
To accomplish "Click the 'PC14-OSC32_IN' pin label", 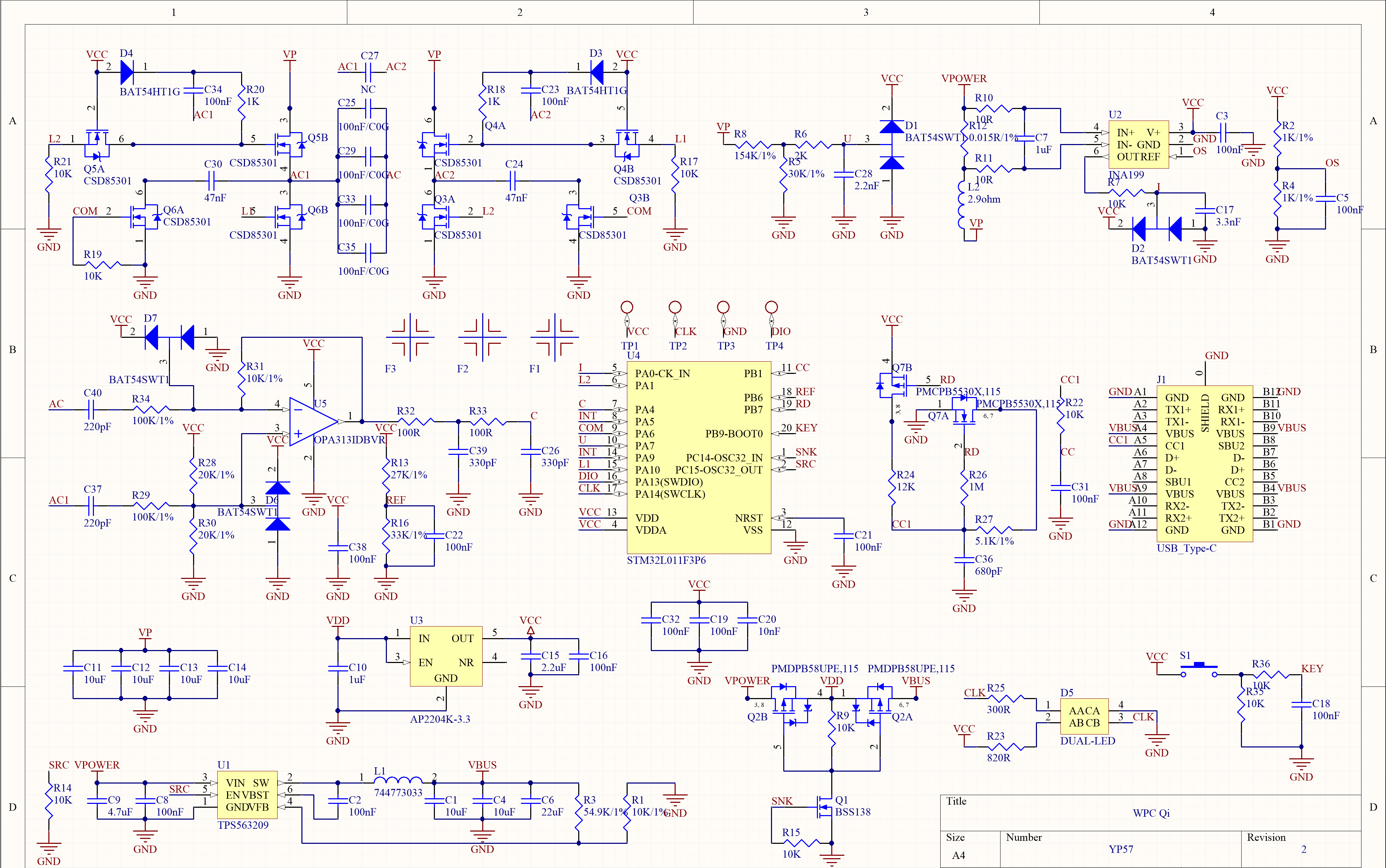I will coord(724,458).
